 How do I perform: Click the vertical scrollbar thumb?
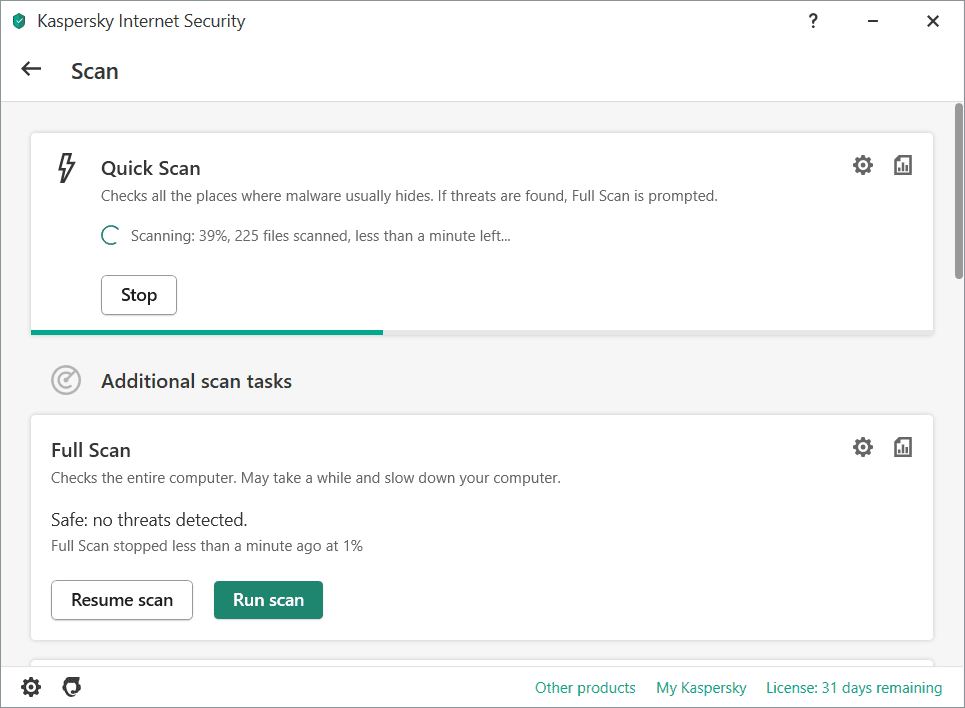pyautogui.click(x=958, y=191)
